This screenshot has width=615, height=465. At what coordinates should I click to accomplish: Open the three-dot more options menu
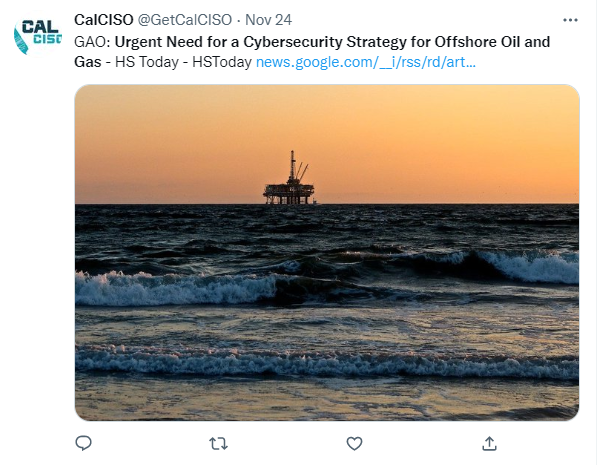pyautogui.click(x=570, y=20)
